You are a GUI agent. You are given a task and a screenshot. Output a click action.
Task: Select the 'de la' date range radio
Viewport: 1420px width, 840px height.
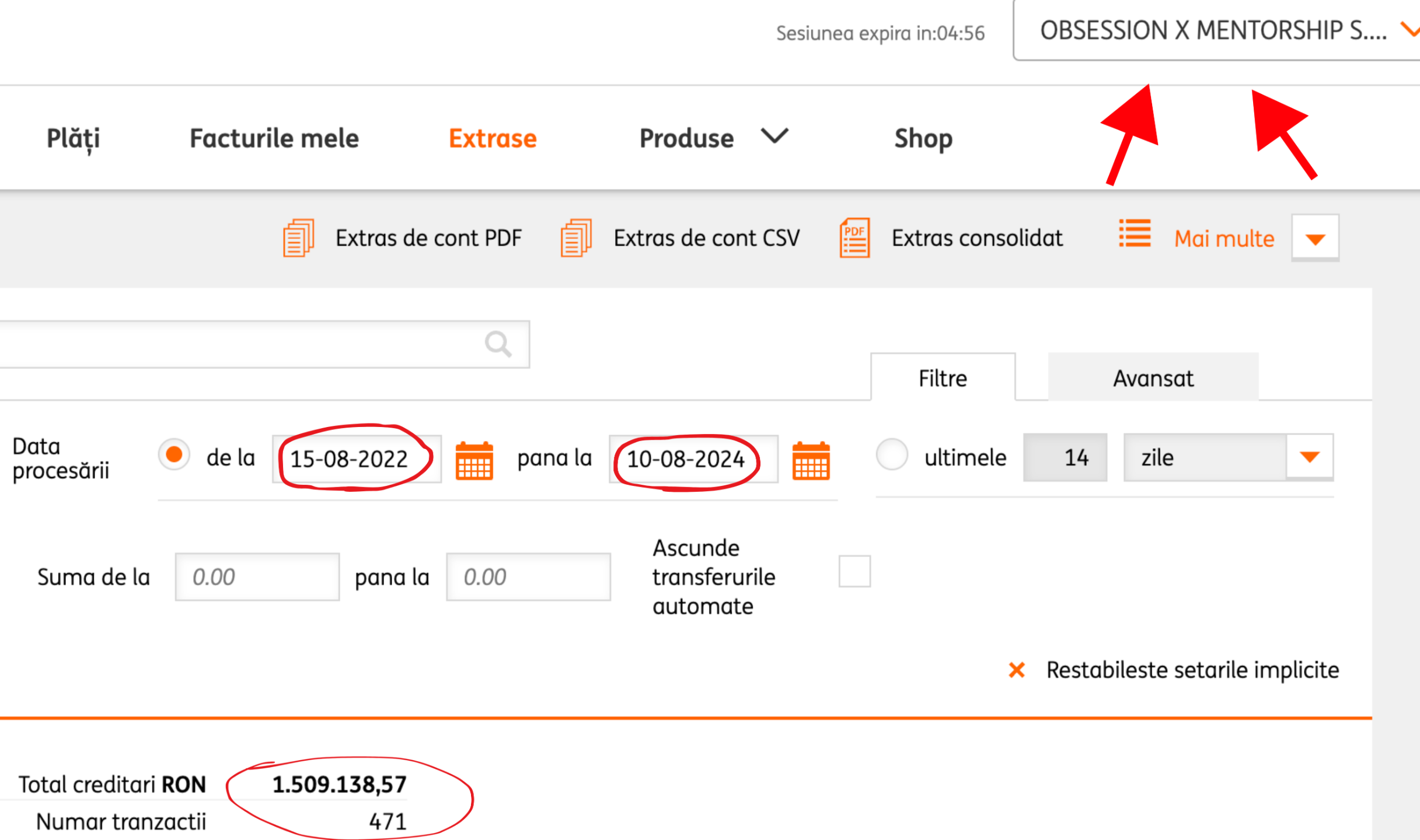tap(174, 454)
